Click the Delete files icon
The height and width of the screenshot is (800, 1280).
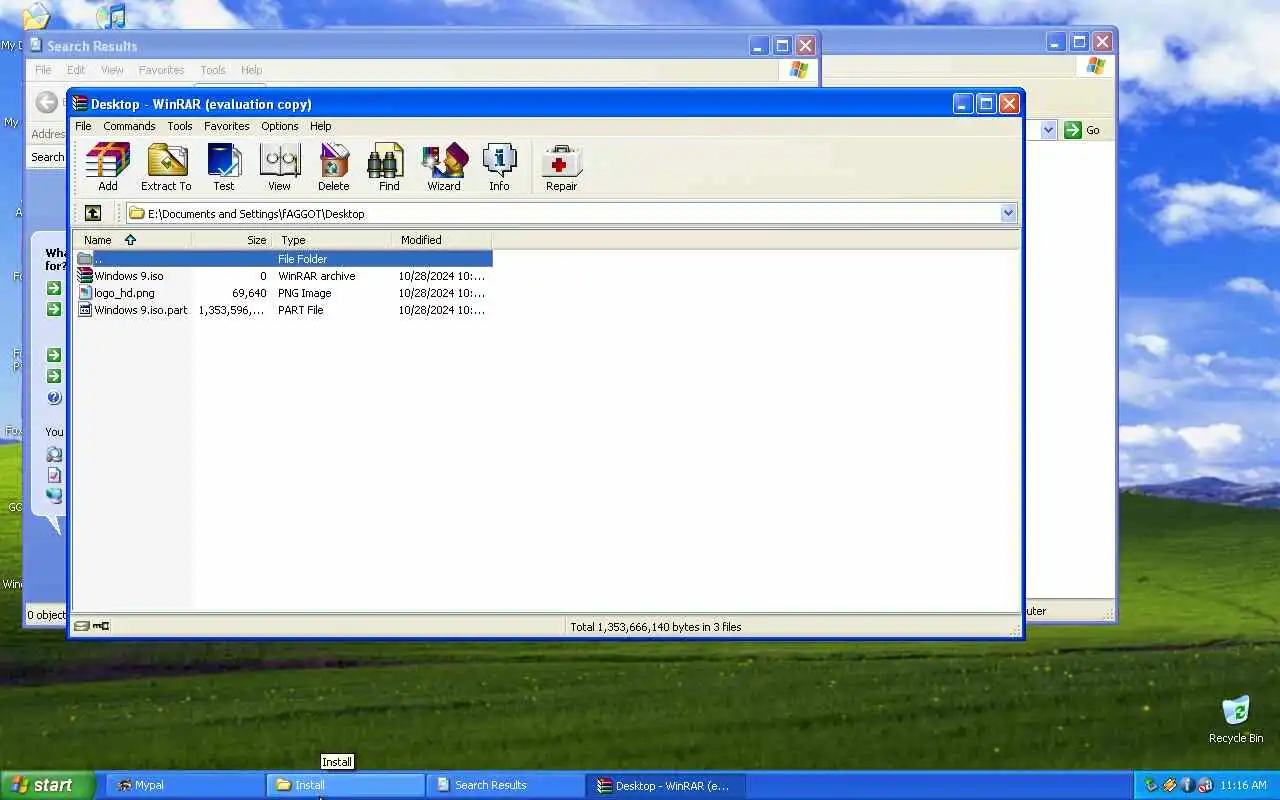334,167
